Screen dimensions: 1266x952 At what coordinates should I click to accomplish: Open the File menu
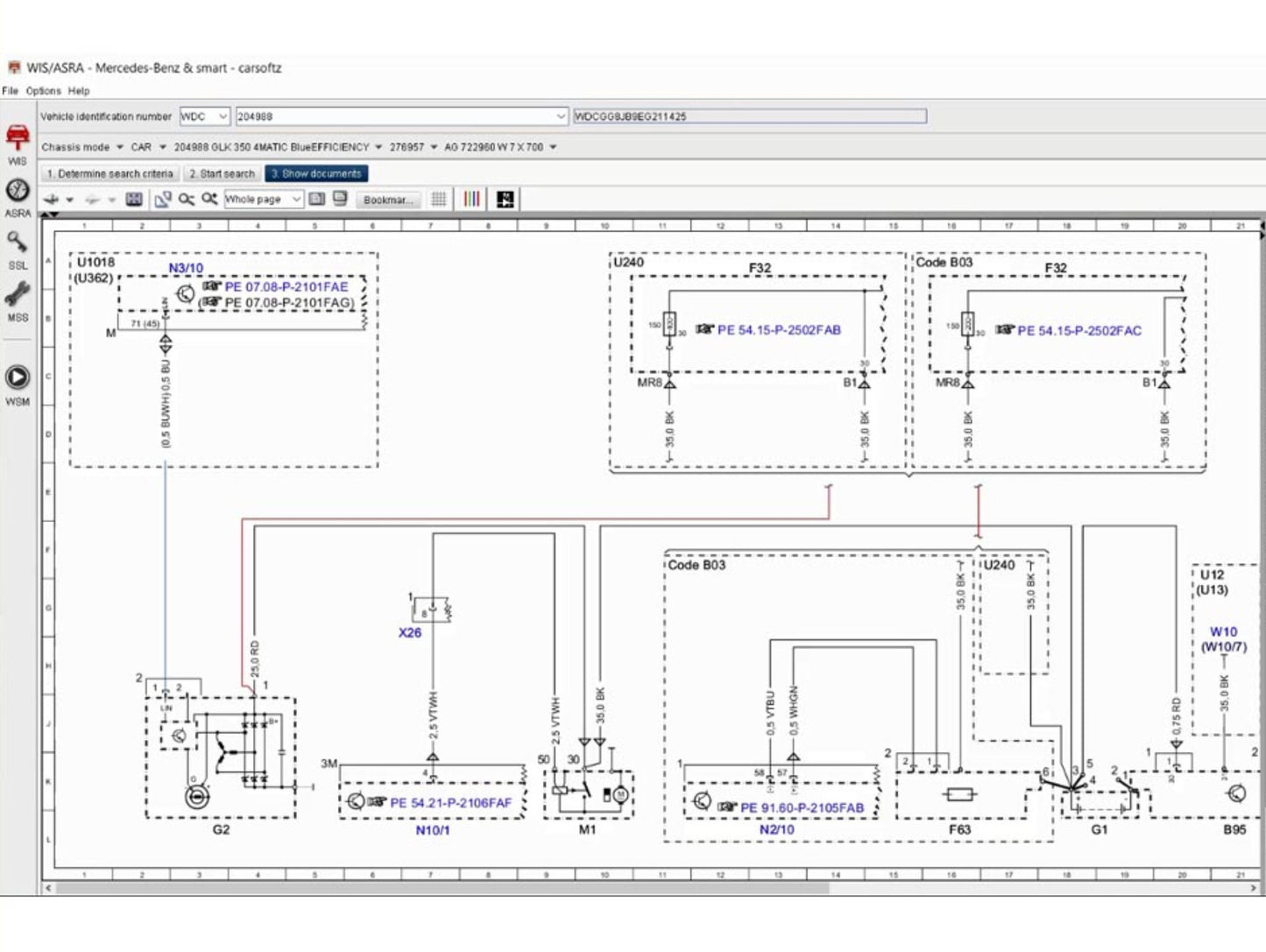[x=10, y=91]
